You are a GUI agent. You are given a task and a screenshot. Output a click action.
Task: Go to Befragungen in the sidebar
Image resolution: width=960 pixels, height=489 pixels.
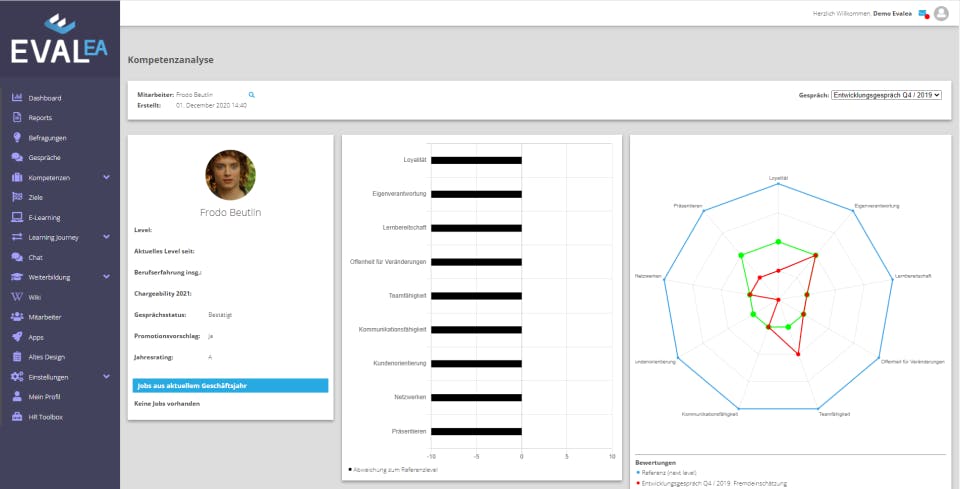coord(47,138)
